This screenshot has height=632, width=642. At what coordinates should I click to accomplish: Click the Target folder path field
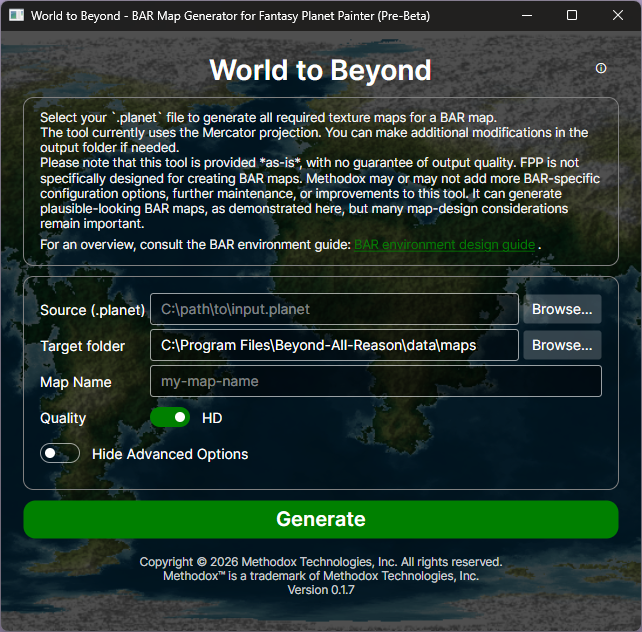tap(334, 345)
